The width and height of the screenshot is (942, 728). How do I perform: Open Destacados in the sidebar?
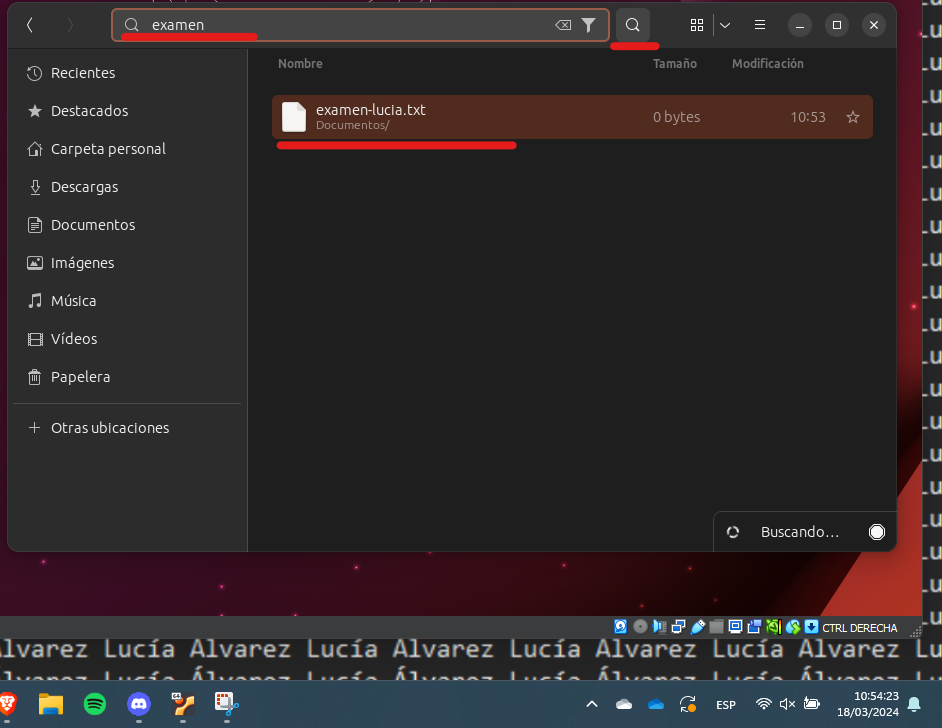pos(89,111)
